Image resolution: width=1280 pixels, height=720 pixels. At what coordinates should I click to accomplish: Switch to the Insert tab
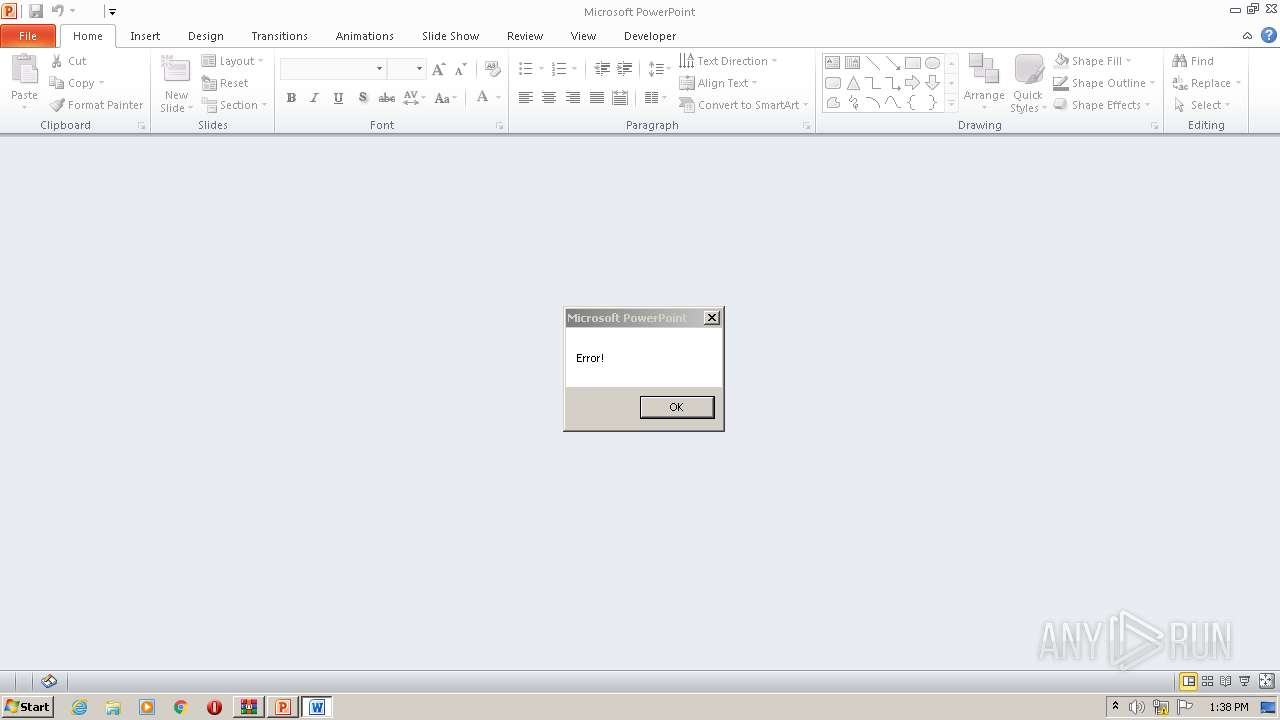[x=145, y=36]
